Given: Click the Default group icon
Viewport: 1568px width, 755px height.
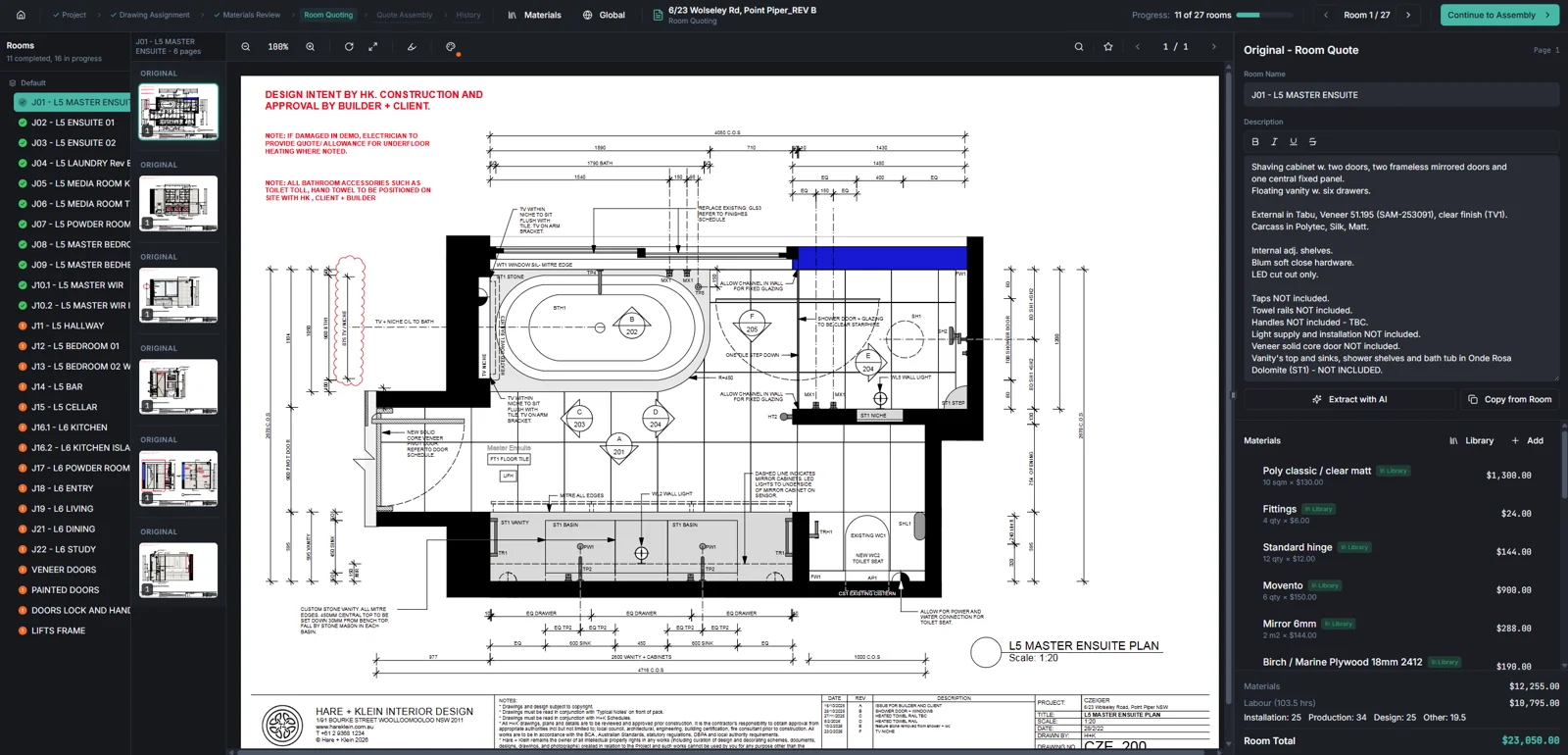Looking at the screenshot, I should 12,83.
